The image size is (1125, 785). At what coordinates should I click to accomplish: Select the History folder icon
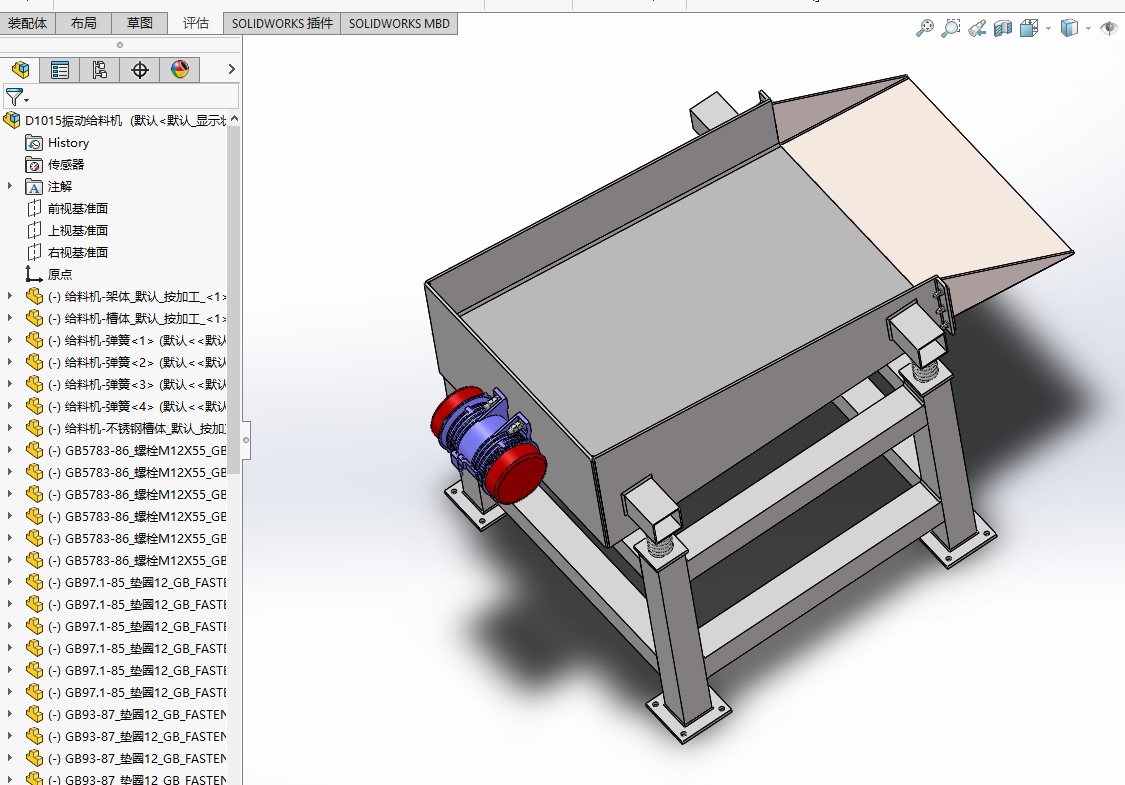[x=34, y=144]
